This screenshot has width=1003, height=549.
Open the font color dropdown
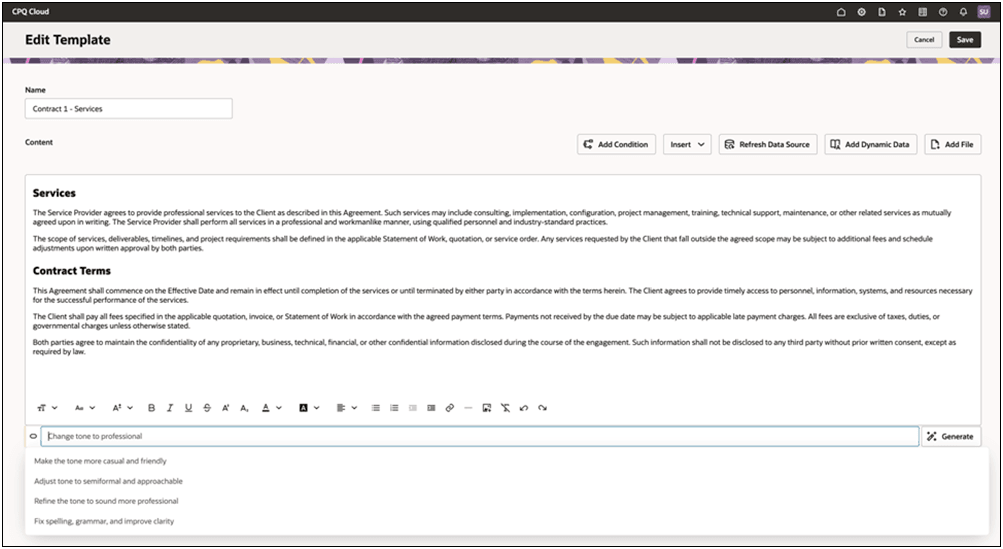pyautogui.click(x=272, y=408)
